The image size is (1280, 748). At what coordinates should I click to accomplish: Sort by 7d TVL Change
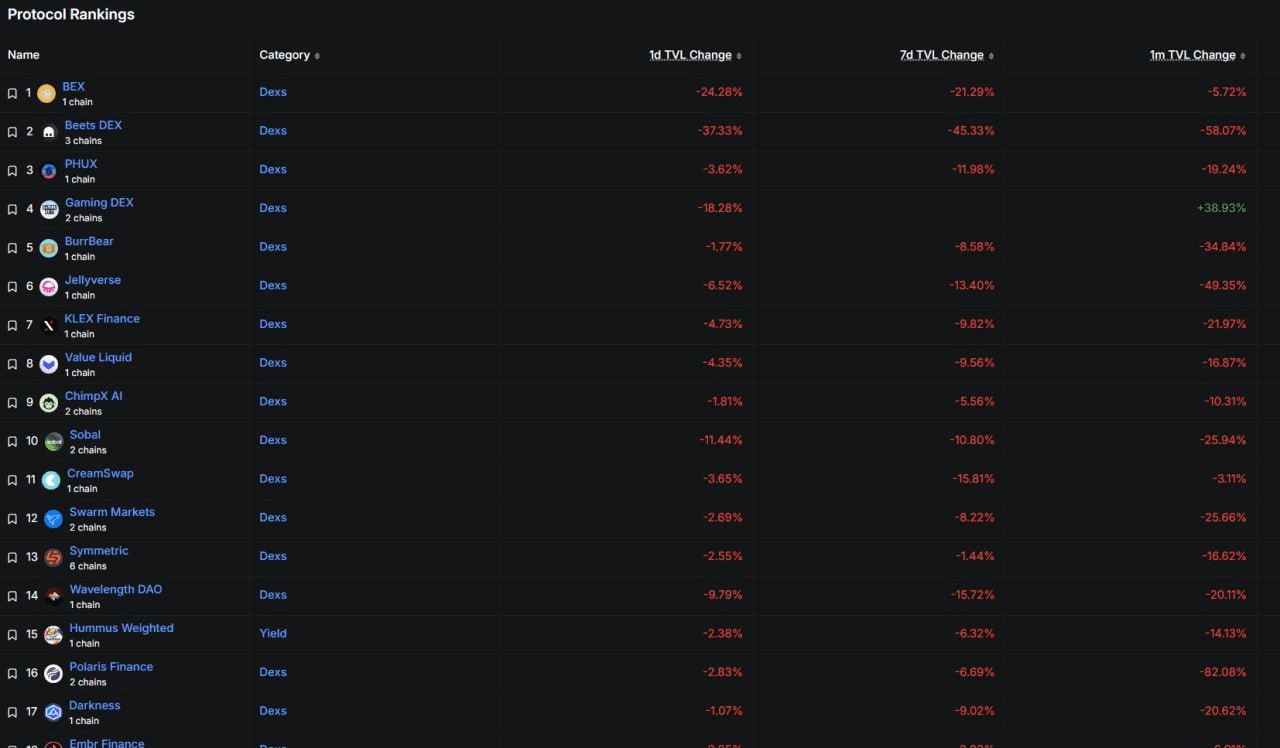(x=941, y=55)
